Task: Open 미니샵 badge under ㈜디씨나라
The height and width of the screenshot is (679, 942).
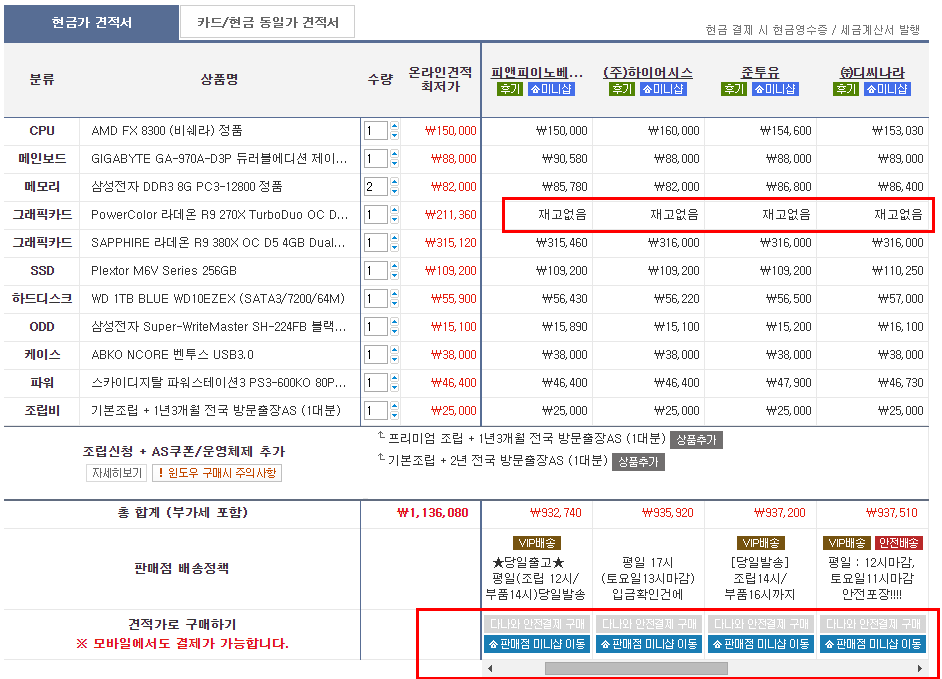Action: pyautogui.click(x=887, y=89)
